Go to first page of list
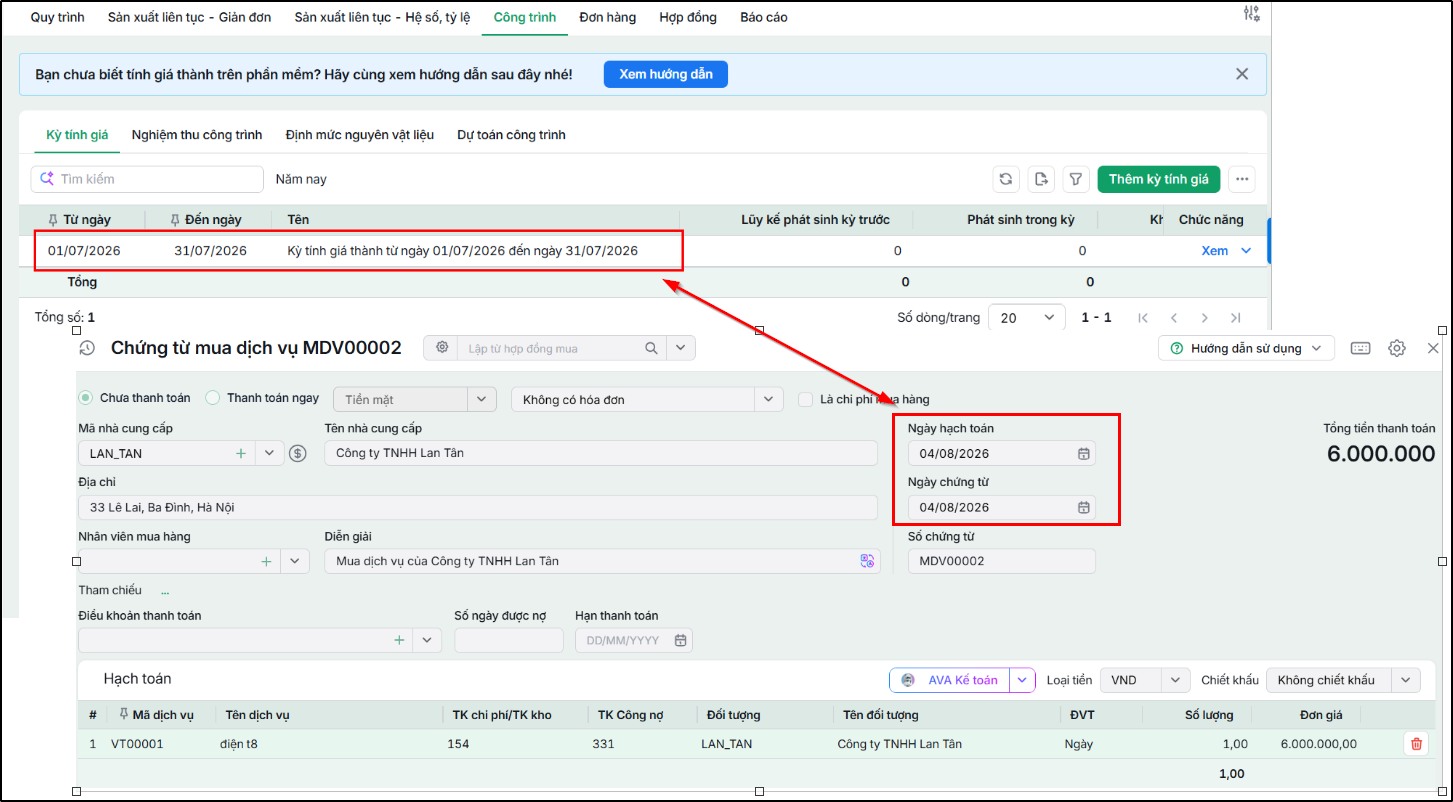 coord(1143,318)
